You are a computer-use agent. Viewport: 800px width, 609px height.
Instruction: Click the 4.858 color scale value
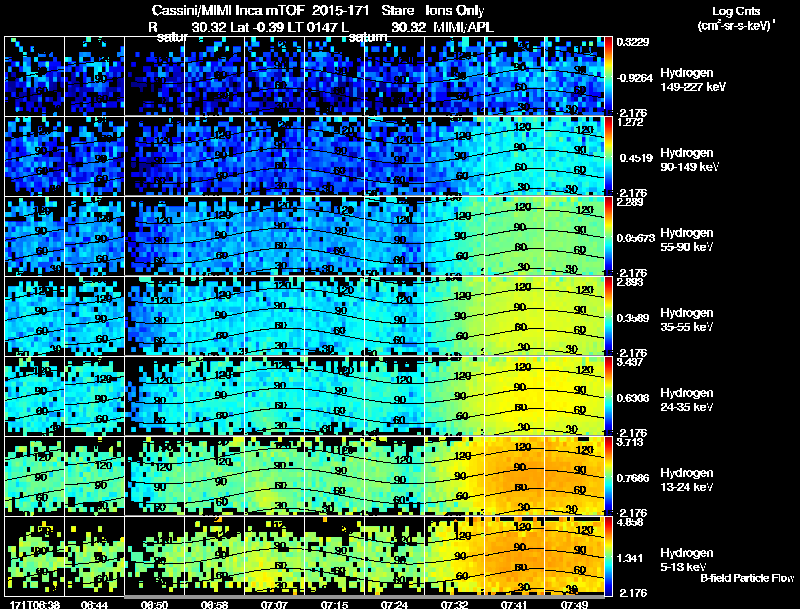point(630,522)
